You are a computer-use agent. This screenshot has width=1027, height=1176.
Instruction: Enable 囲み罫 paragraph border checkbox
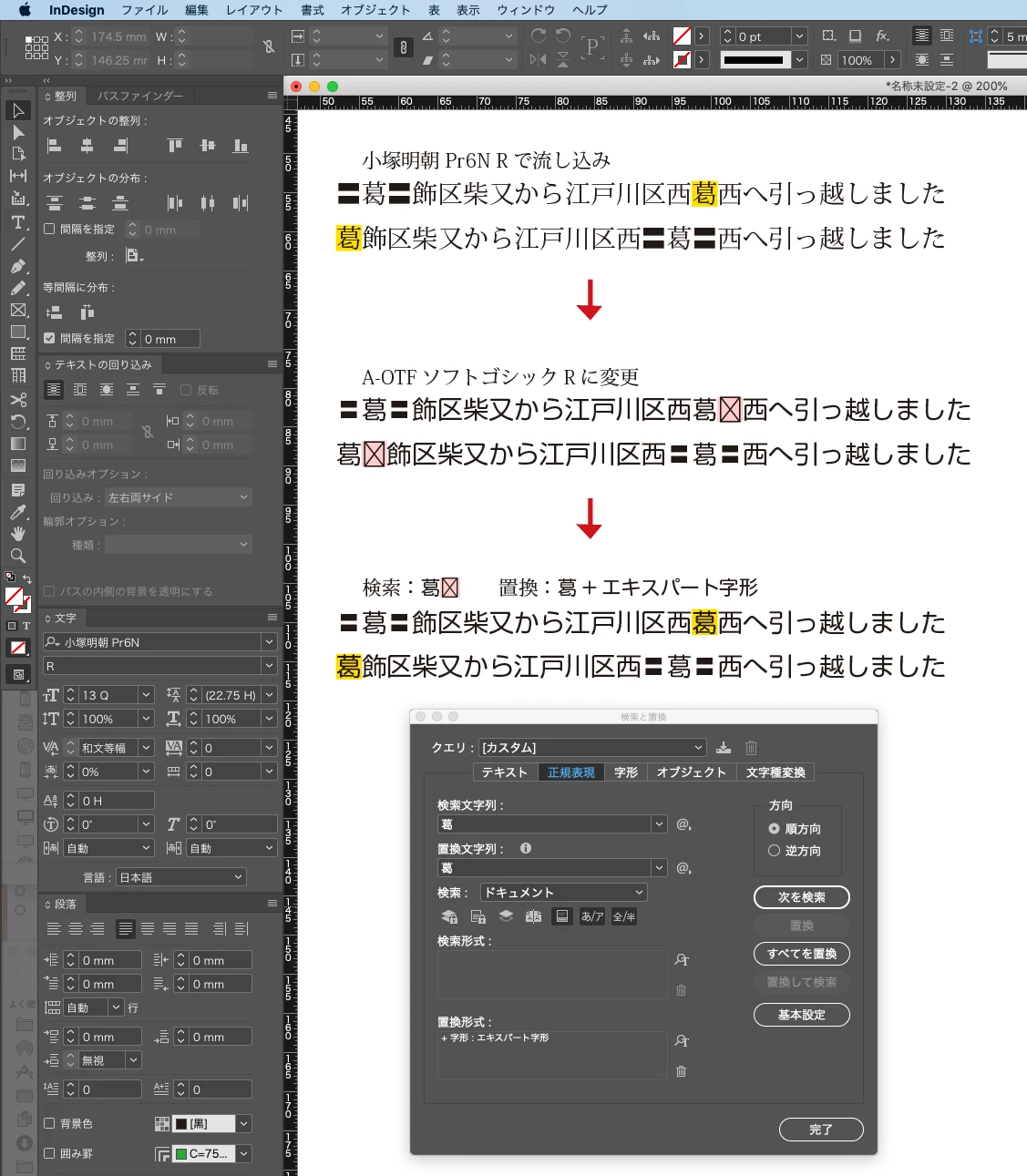tap(50, 1153)
